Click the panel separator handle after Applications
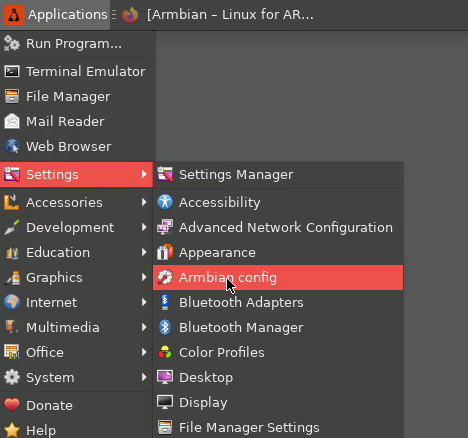 (x=114, y=15)
